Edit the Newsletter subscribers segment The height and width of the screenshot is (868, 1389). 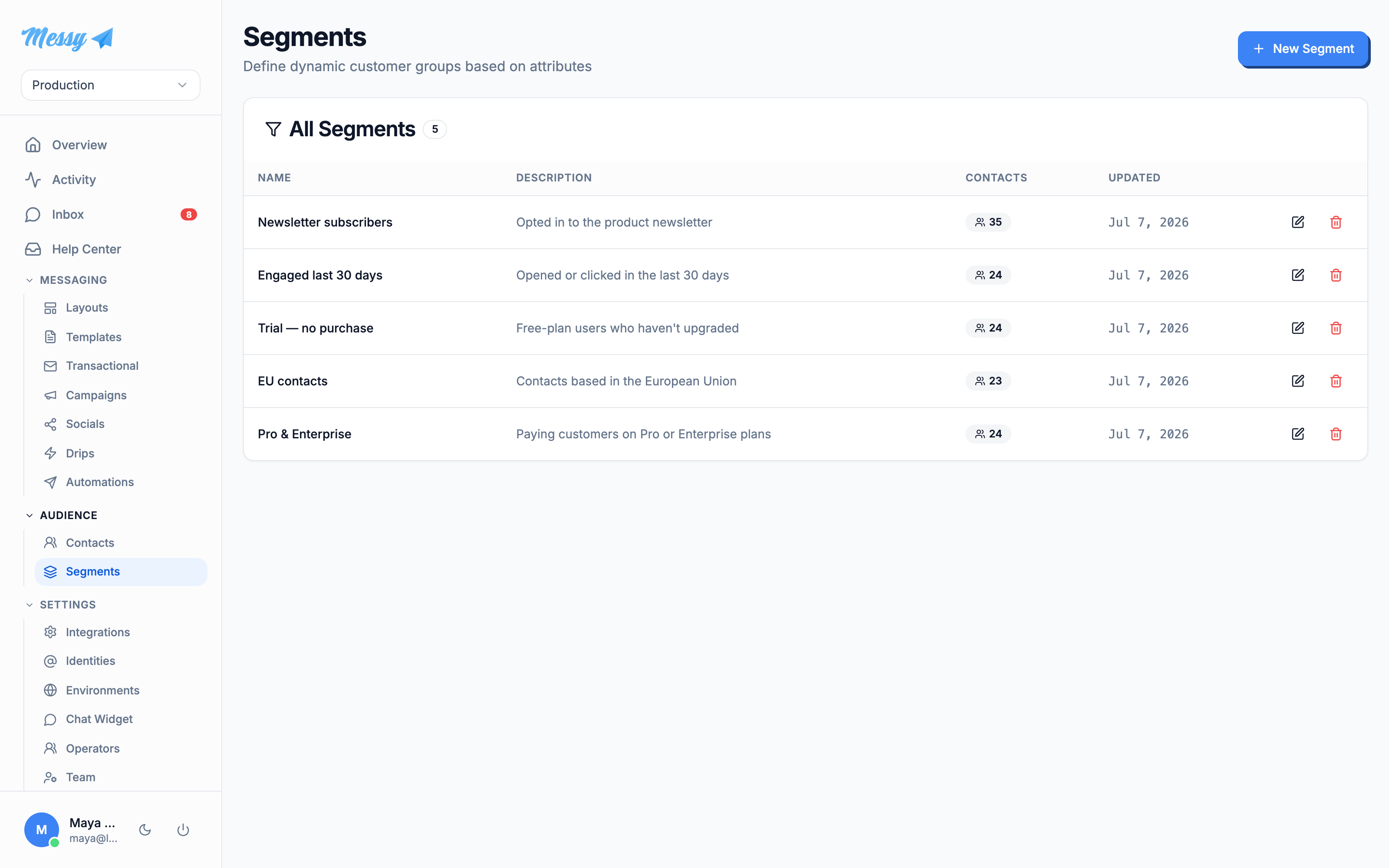(x=1298, y=222)
